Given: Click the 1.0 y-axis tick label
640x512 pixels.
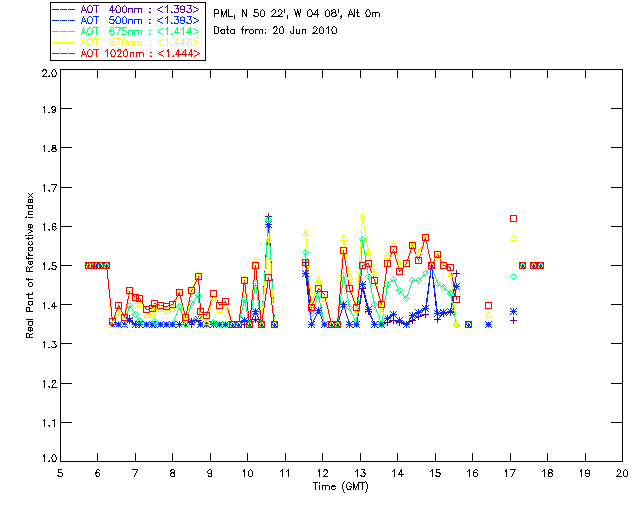Looking at the screenshot, I should pos(49,458).
